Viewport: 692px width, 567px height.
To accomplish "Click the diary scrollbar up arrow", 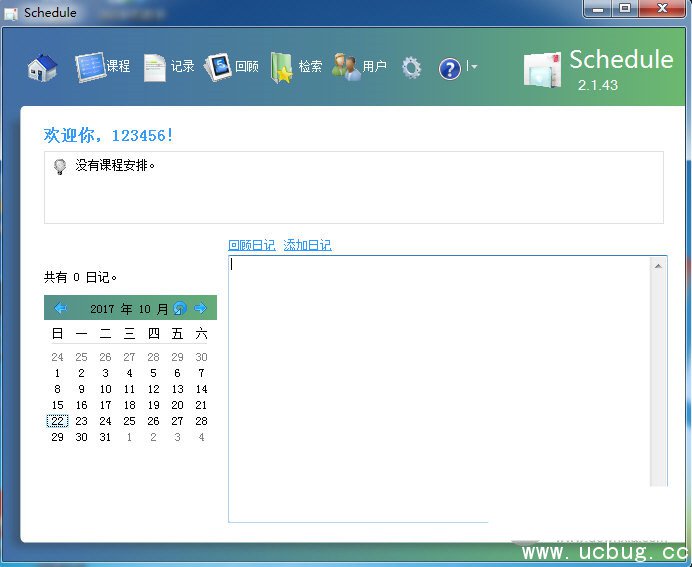I will [x=658, y=266].
